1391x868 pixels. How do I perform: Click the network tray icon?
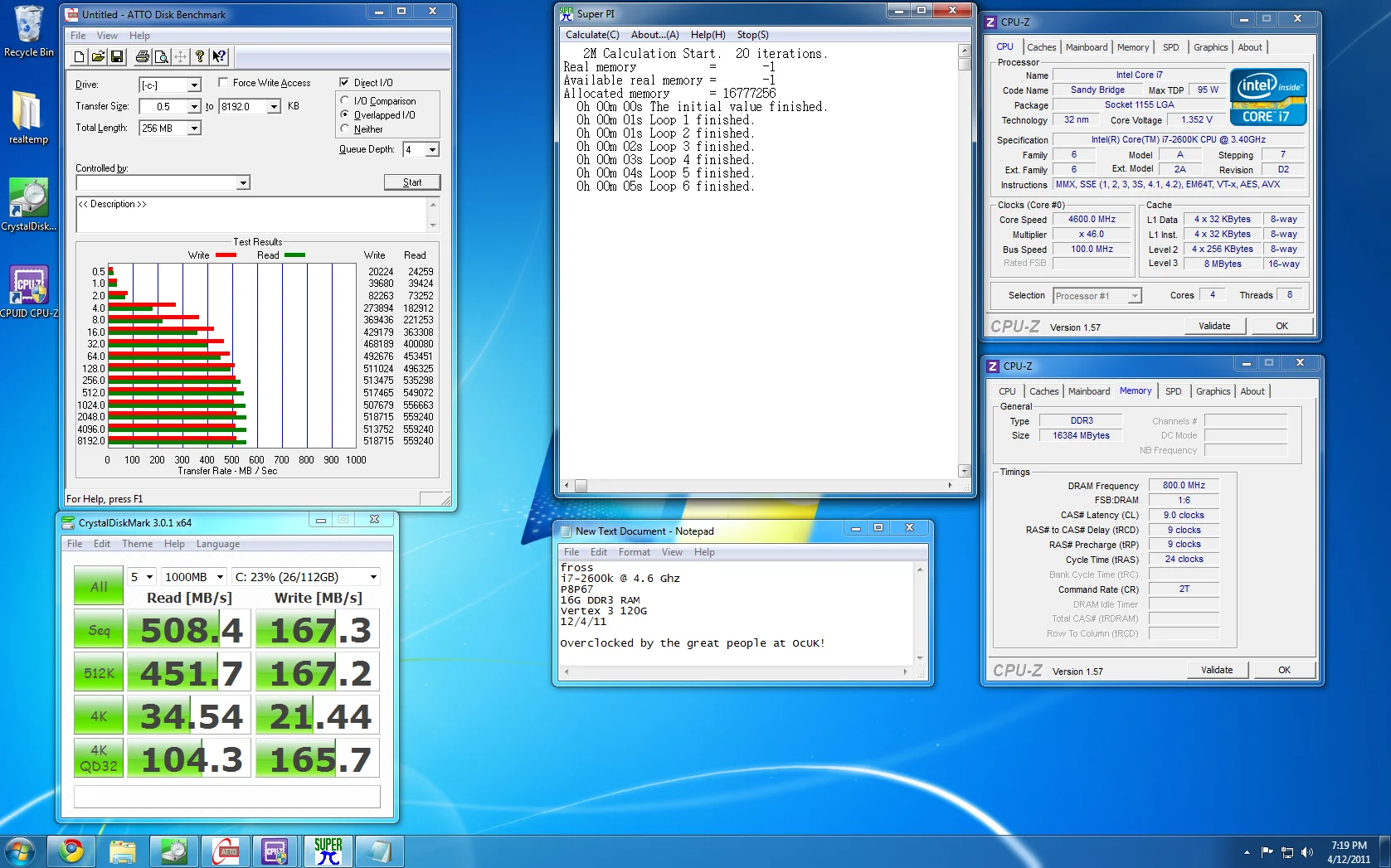tap(1287, 851)
